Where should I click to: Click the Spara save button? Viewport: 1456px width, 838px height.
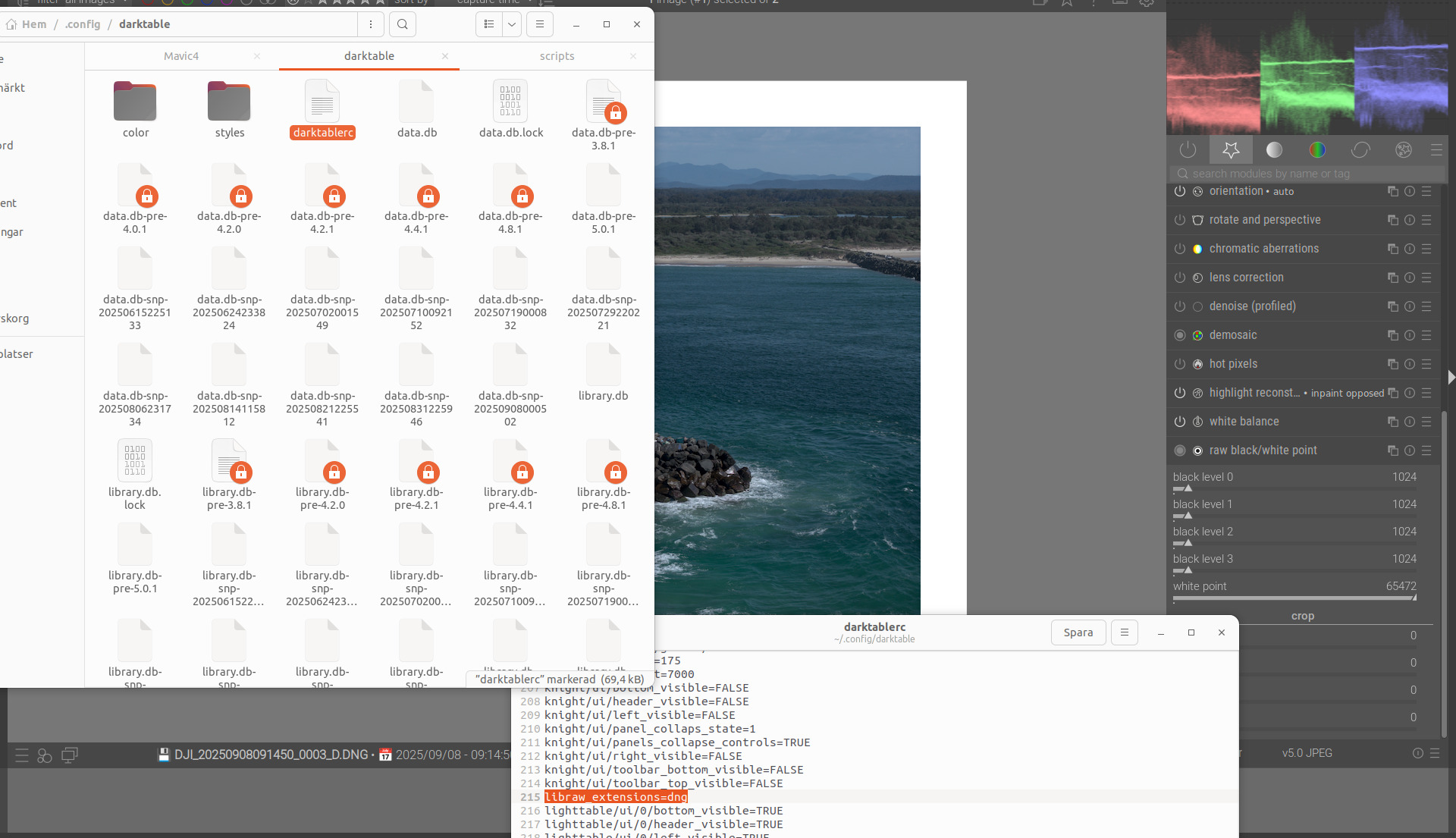point(1078,632)
